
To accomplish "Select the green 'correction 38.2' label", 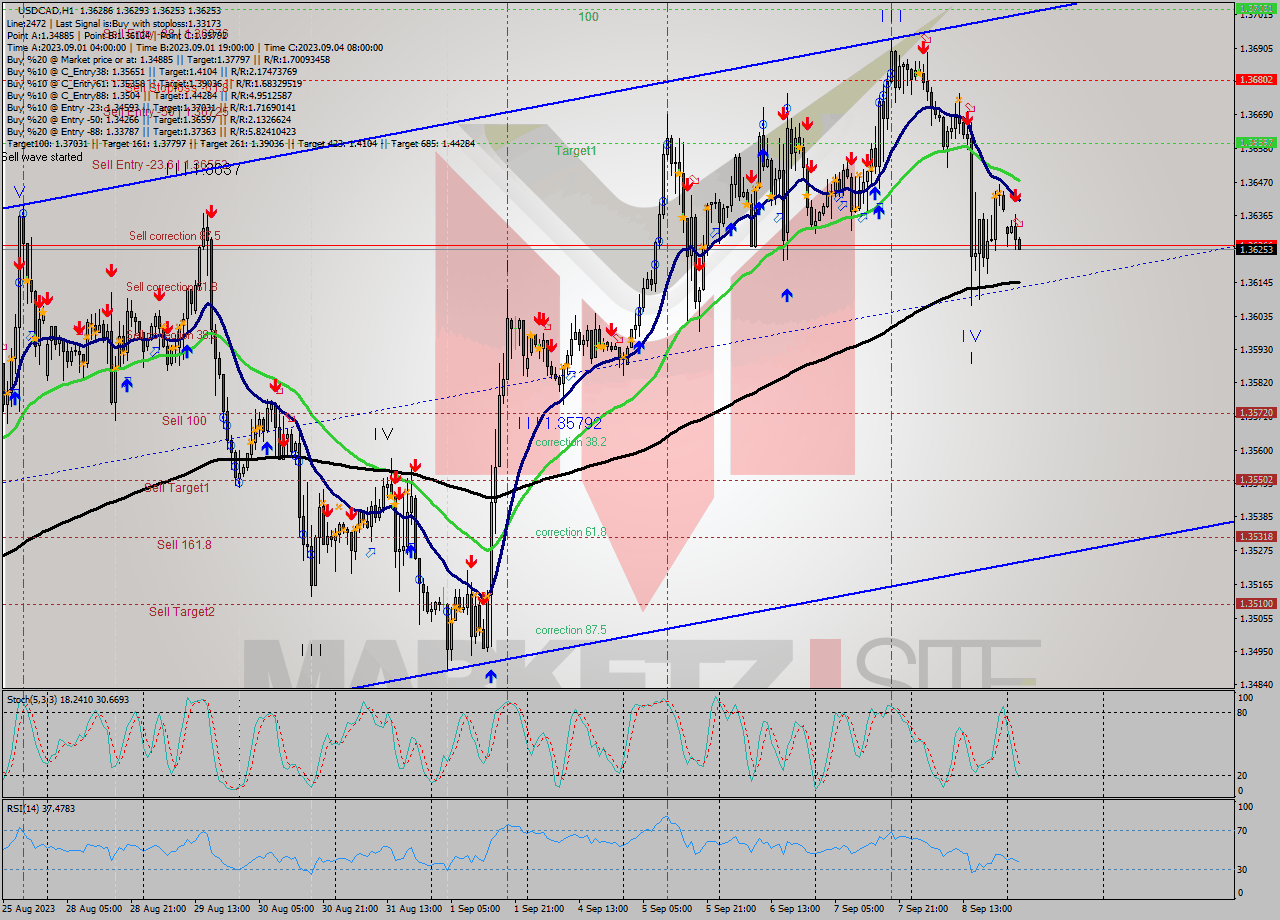I will pyautogui.click(x=571, y=442).
